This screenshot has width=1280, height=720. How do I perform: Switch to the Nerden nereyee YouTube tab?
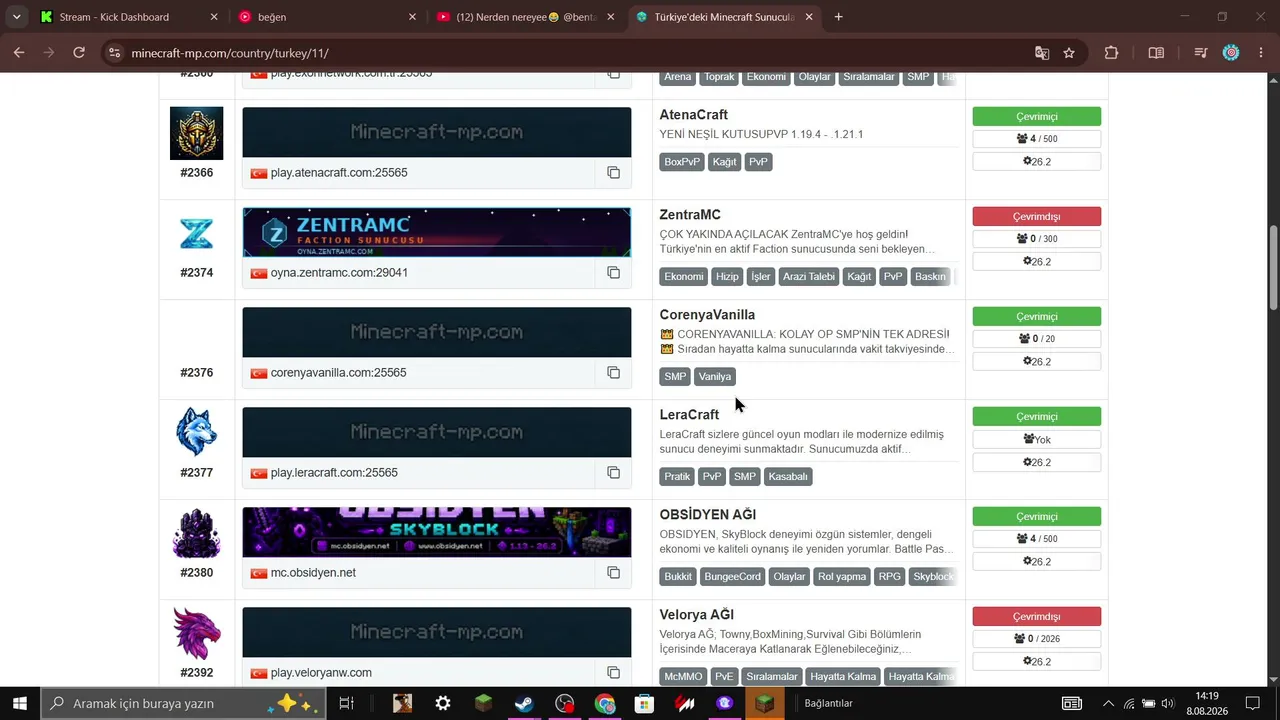tap(528, 17)
